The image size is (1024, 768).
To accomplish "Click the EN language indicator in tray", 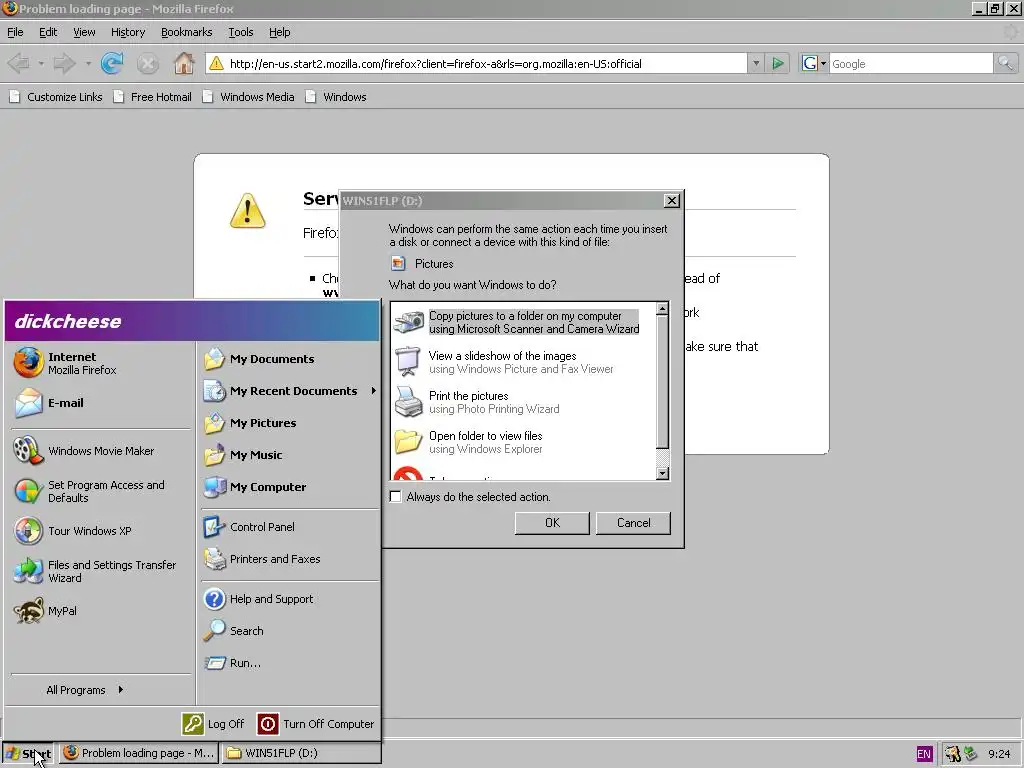I will (923, 754).
